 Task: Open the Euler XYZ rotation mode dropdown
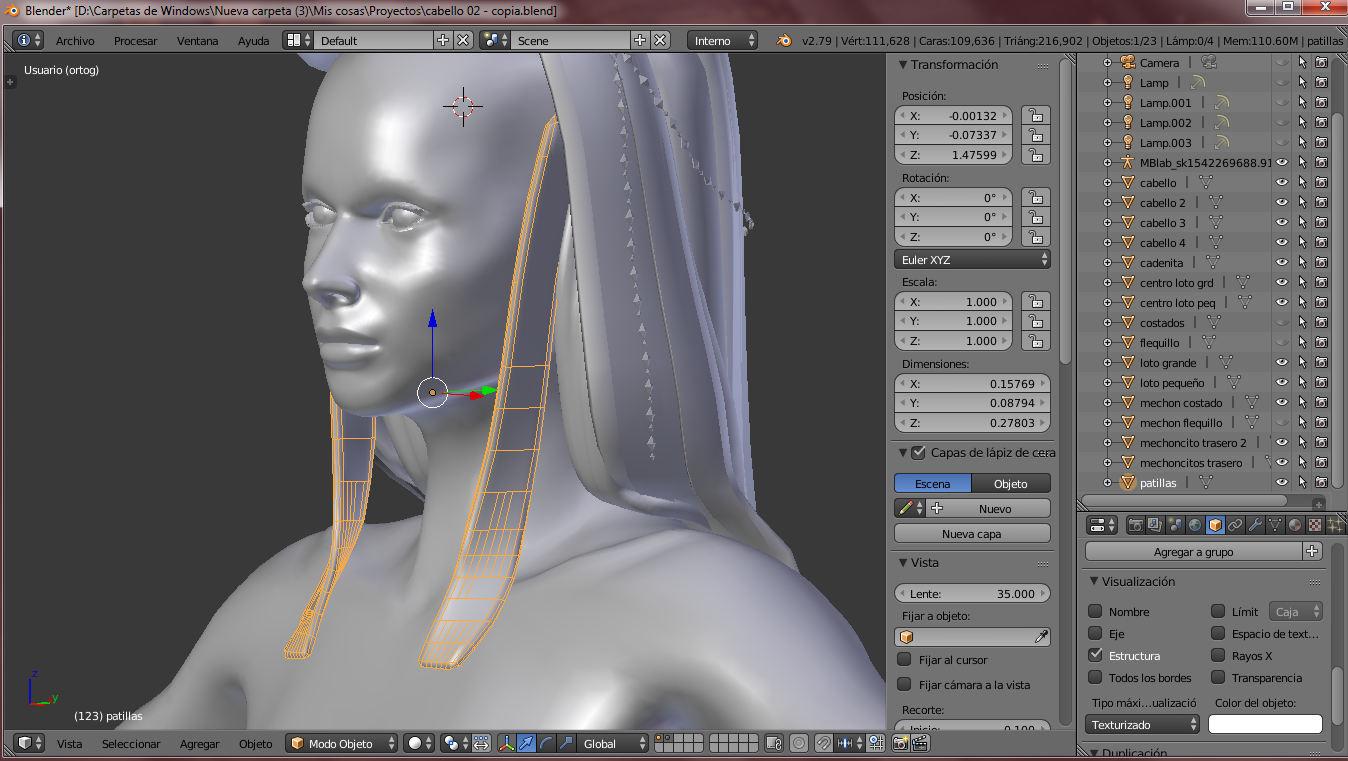point(971,259)
